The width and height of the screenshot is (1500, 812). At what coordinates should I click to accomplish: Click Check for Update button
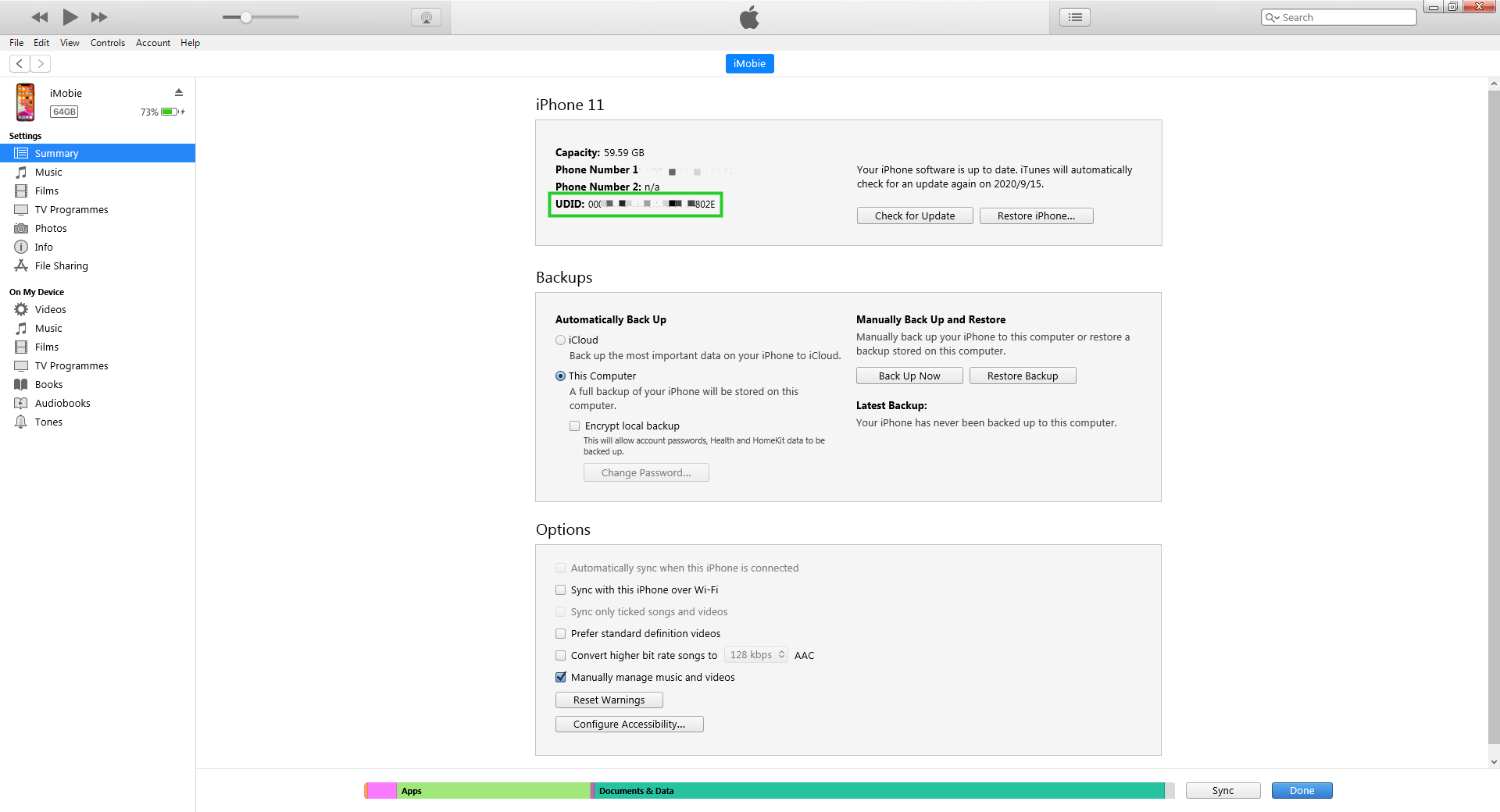point(915,215)
